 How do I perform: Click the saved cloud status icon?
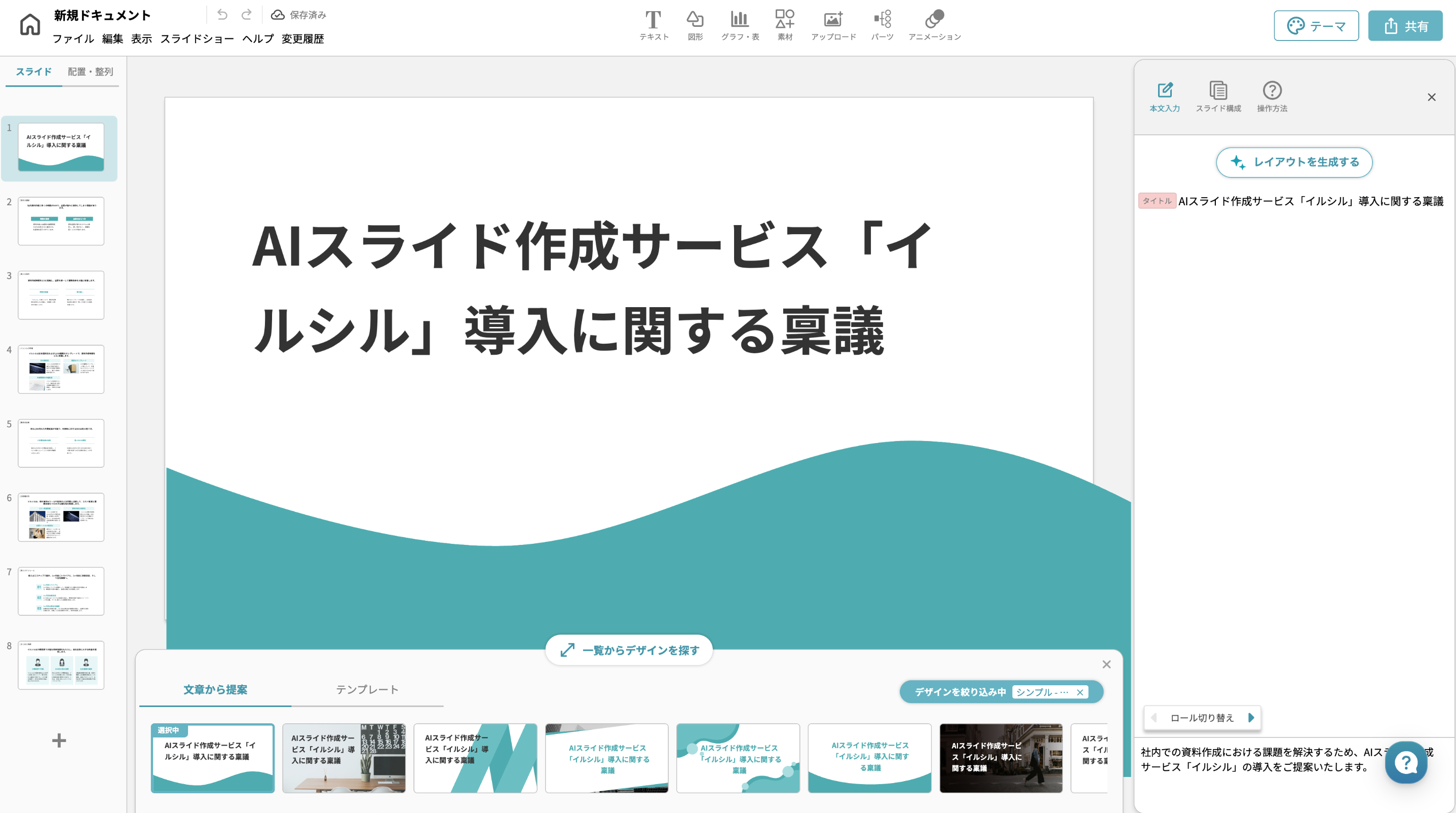(278, 15)
